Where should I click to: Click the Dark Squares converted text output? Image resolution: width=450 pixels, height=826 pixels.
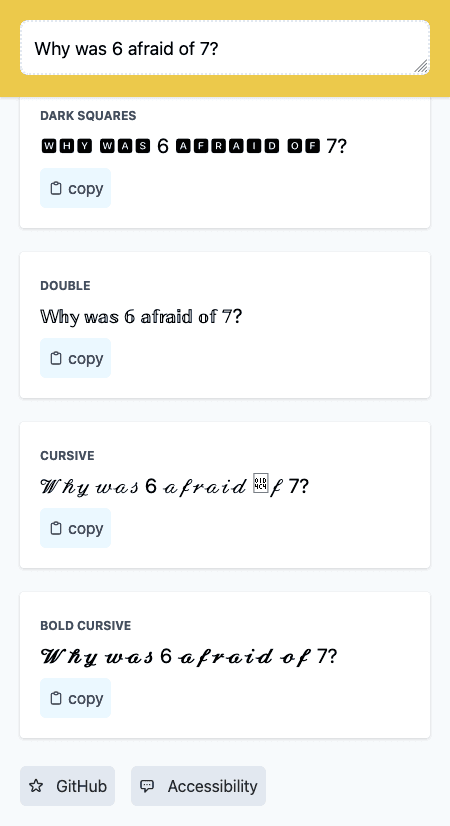[x=194, y=146]
